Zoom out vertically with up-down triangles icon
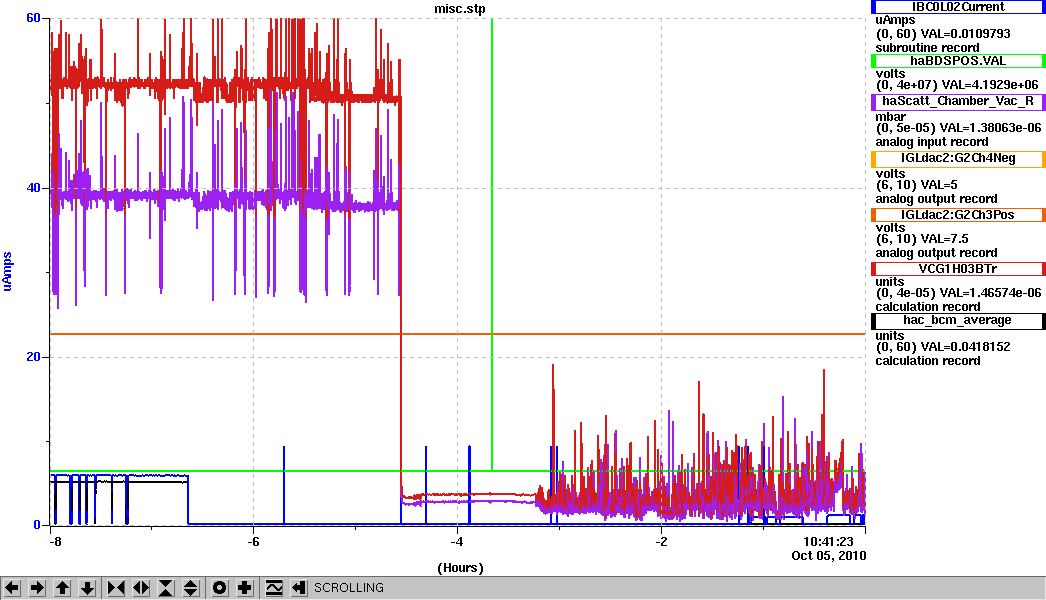Image resolution: width=1046 pixels, height=600 pixels. click(191, 588)
